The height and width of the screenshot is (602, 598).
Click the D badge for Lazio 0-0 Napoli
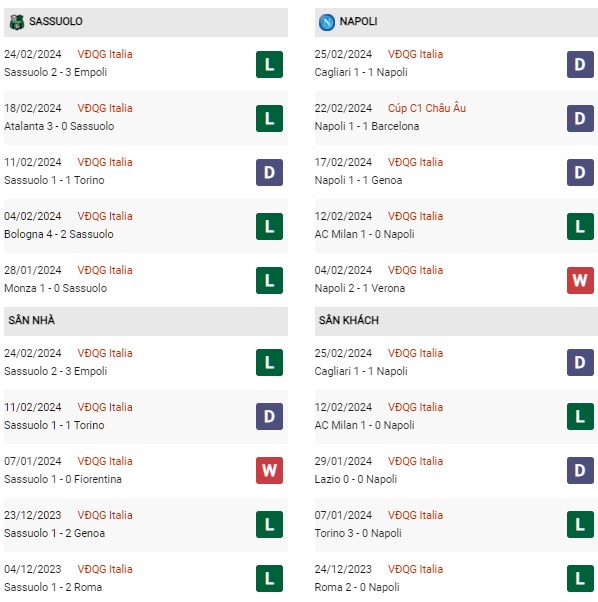[x=580, y=470]
